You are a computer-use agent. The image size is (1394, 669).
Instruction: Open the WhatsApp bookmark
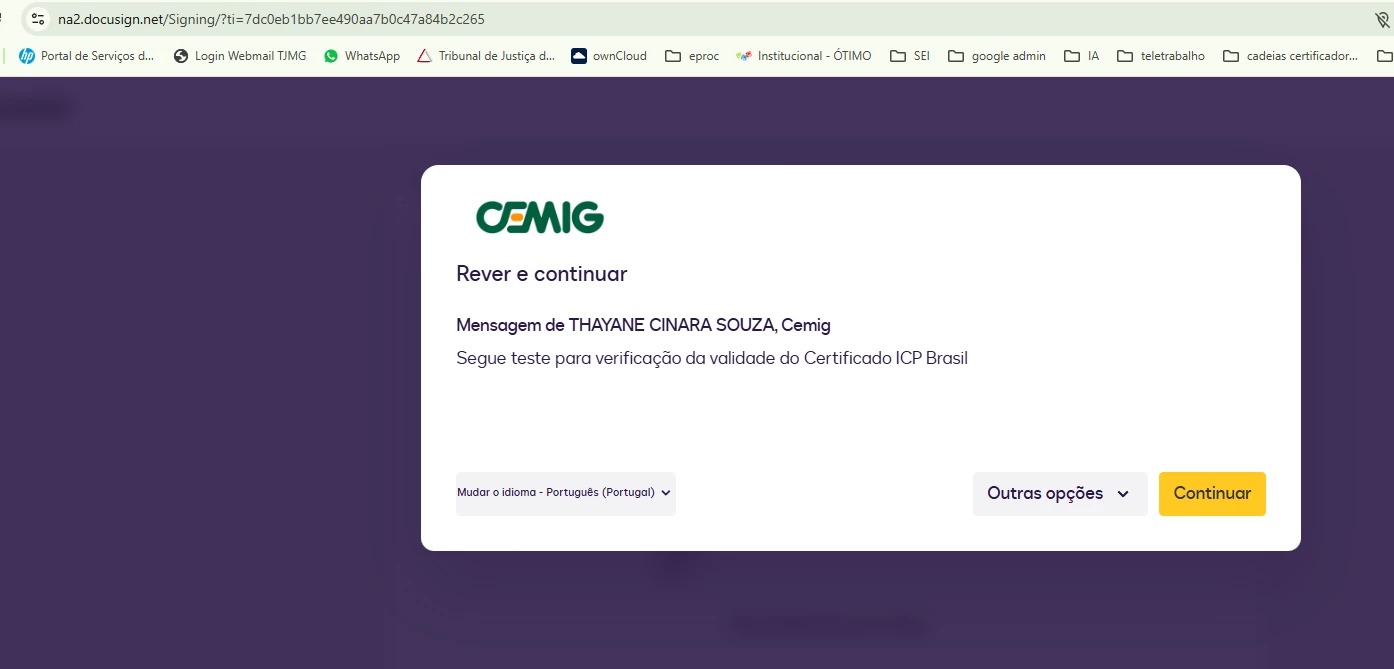coord(361,56)
